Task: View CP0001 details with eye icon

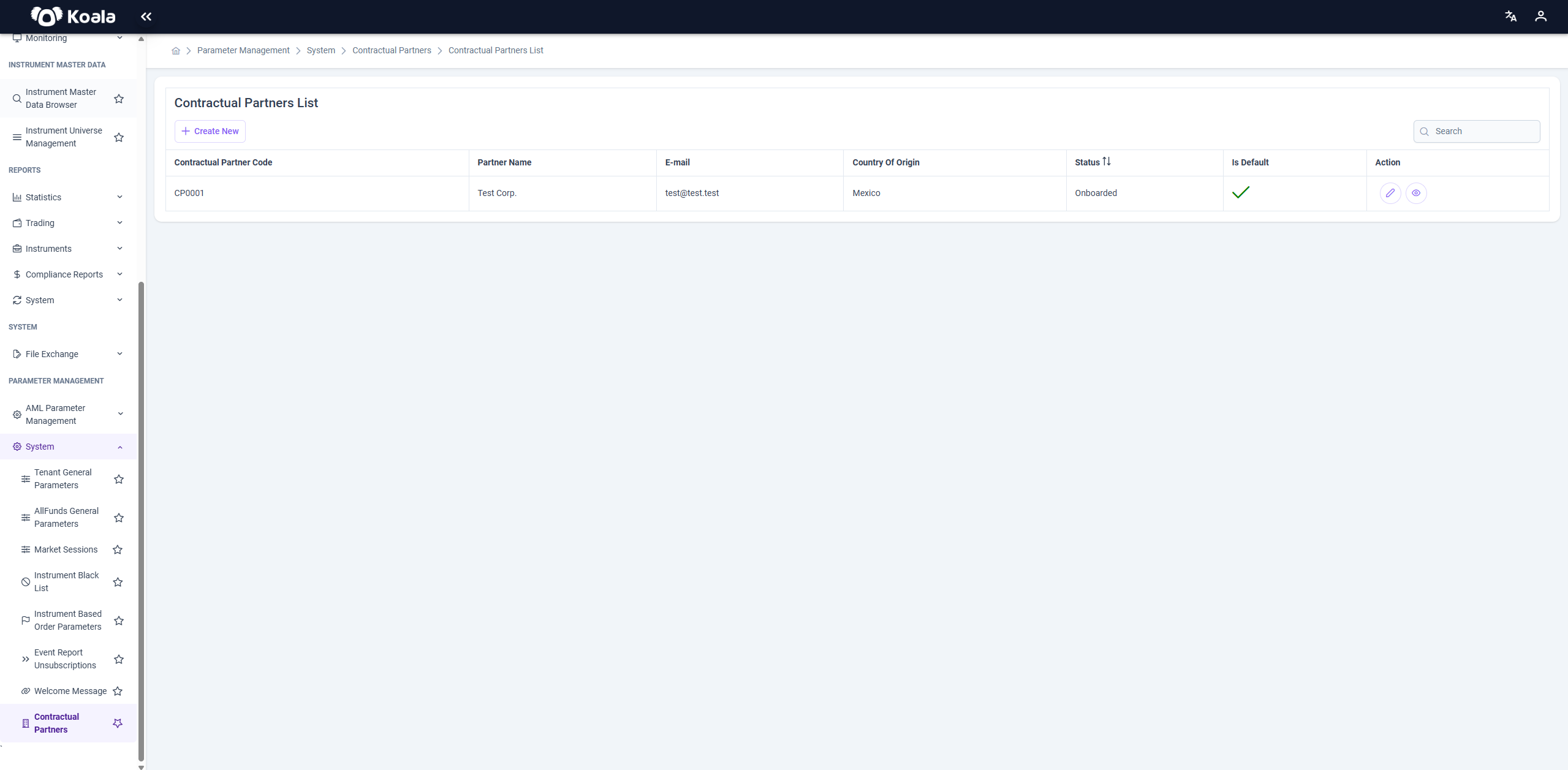Action: pos(1416,193)
